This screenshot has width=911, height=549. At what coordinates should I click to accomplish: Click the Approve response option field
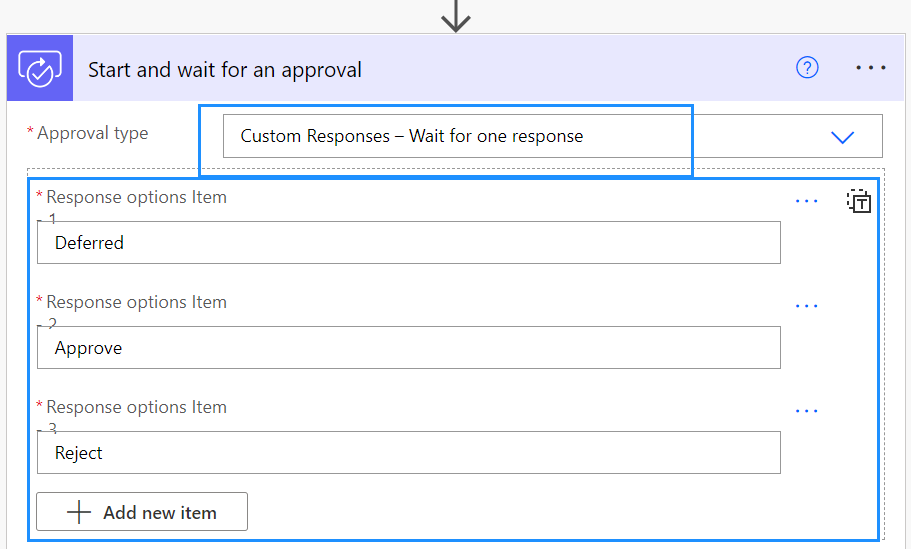(408, 347)
